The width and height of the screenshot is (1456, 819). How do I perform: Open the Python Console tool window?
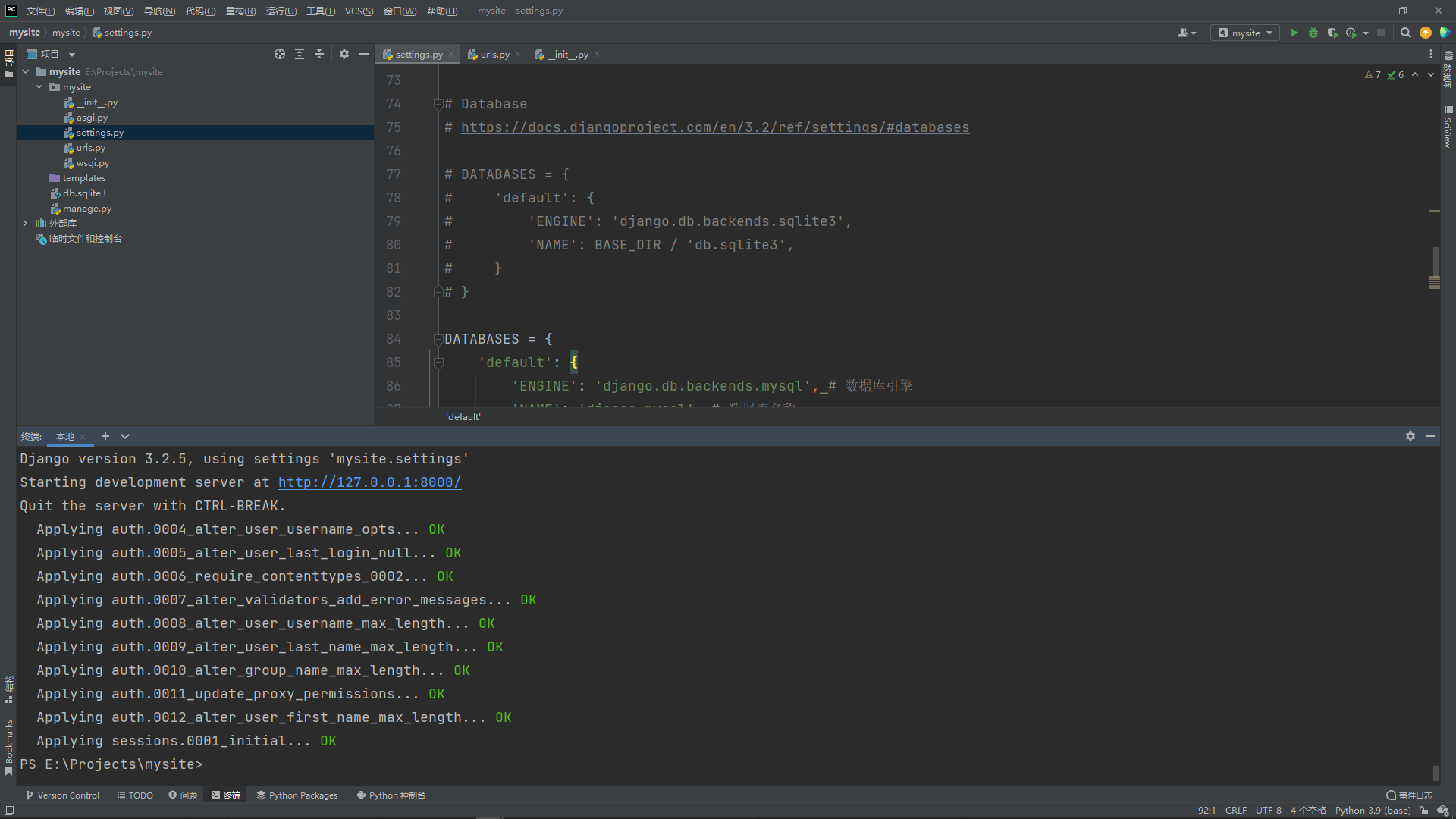click(x=391, y=795)
